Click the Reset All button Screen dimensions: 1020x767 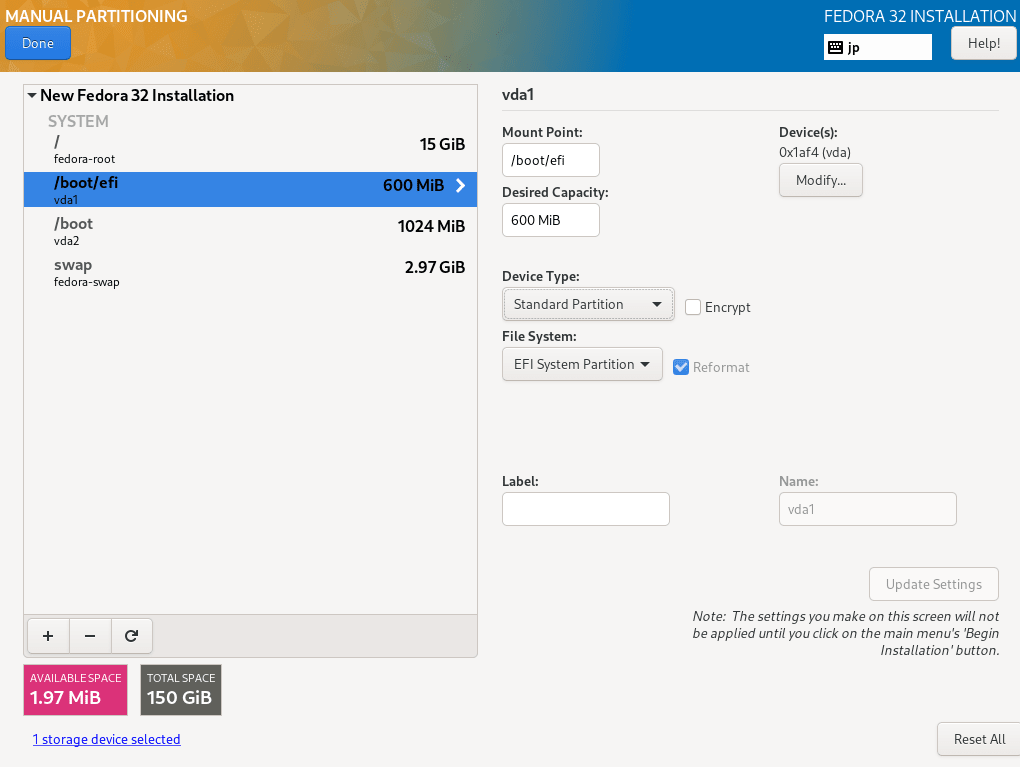click(x=979, y=739)
